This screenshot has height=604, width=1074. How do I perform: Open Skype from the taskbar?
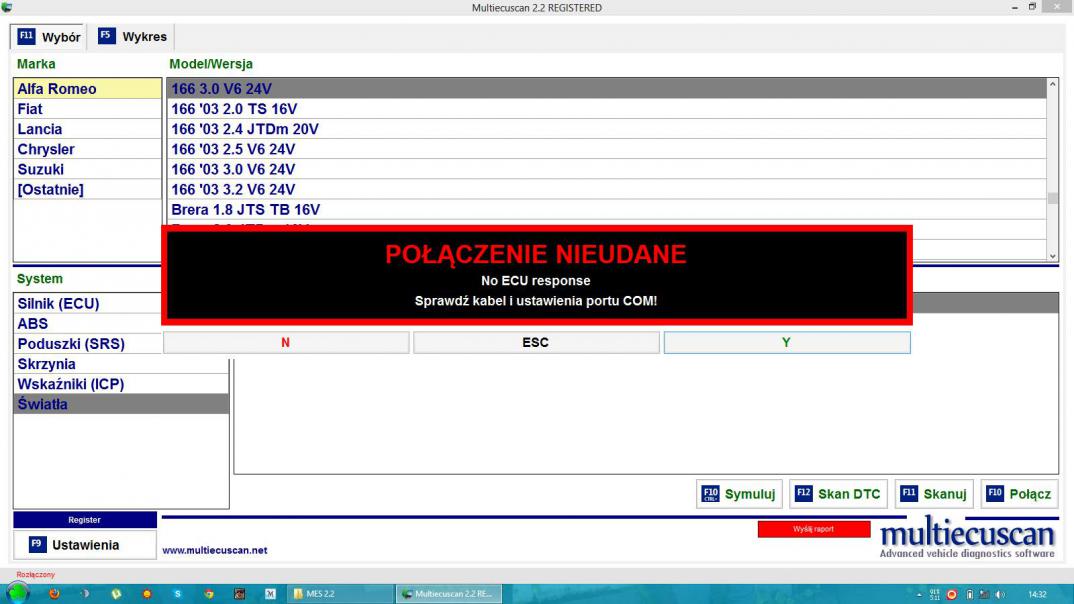pos(177,594)
